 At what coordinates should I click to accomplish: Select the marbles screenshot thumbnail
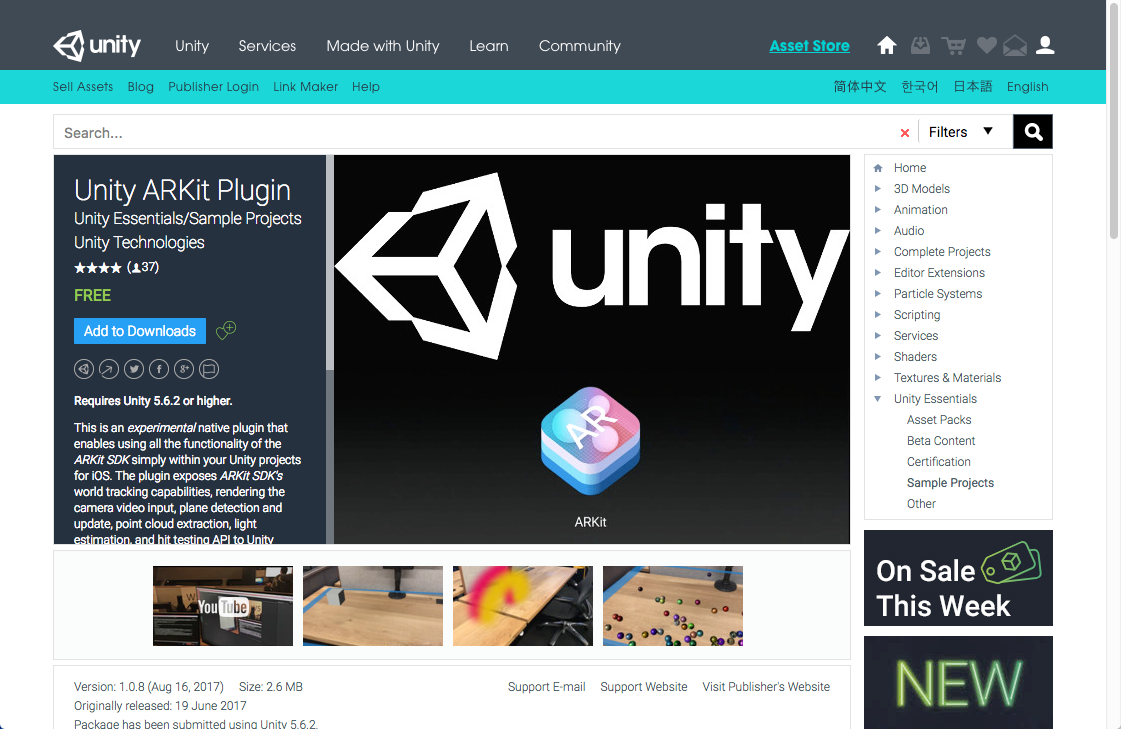(x=672, y=606)
